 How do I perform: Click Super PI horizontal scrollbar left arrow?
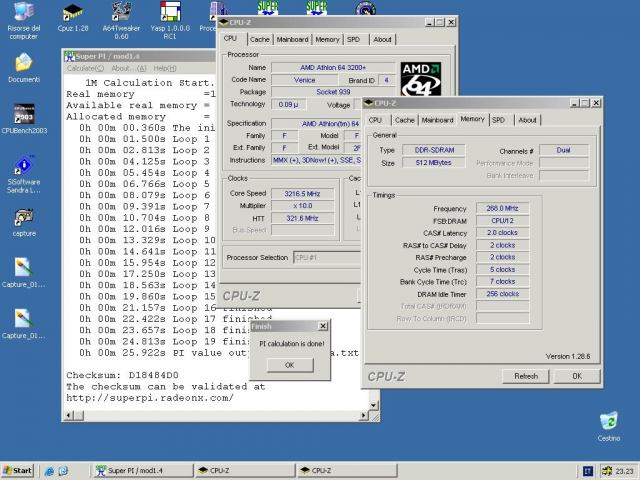click(69, 416)
